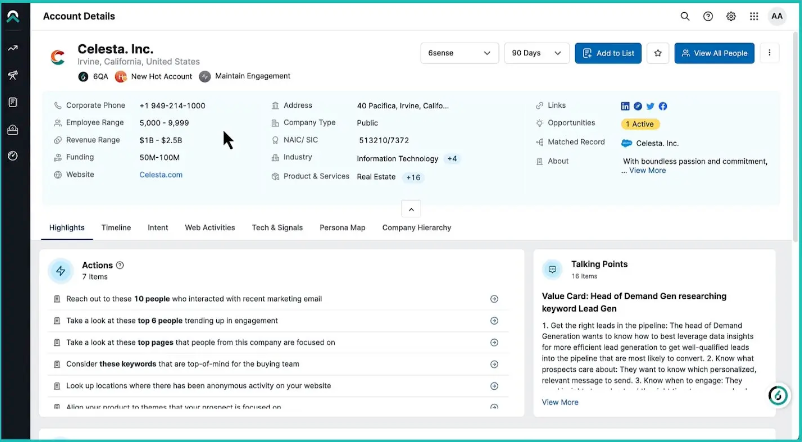
Task: Click the NAIC/SIC value 513210/7372
Action: (x=384, y=140)
